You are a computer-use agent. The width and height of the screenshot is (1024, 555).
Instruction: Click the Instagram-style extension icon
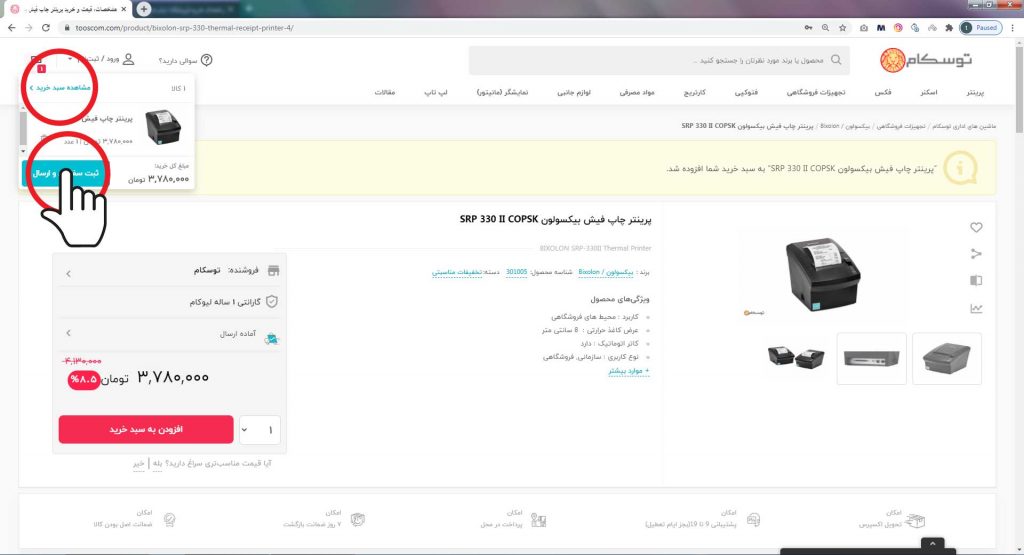pos(898,28)
